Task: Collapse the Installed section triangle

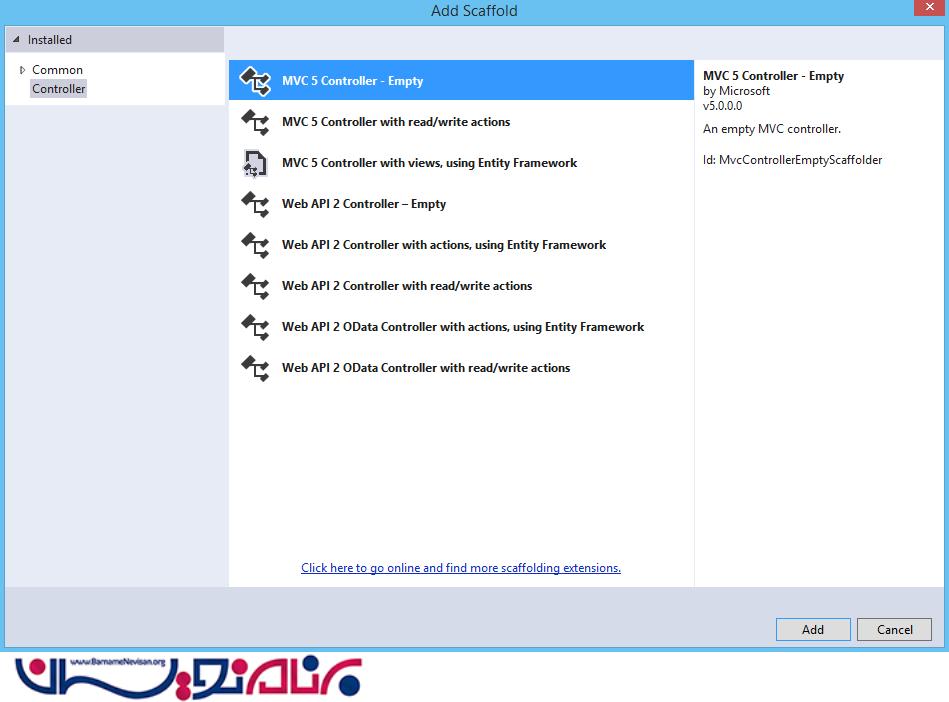Action: [16, 39]
